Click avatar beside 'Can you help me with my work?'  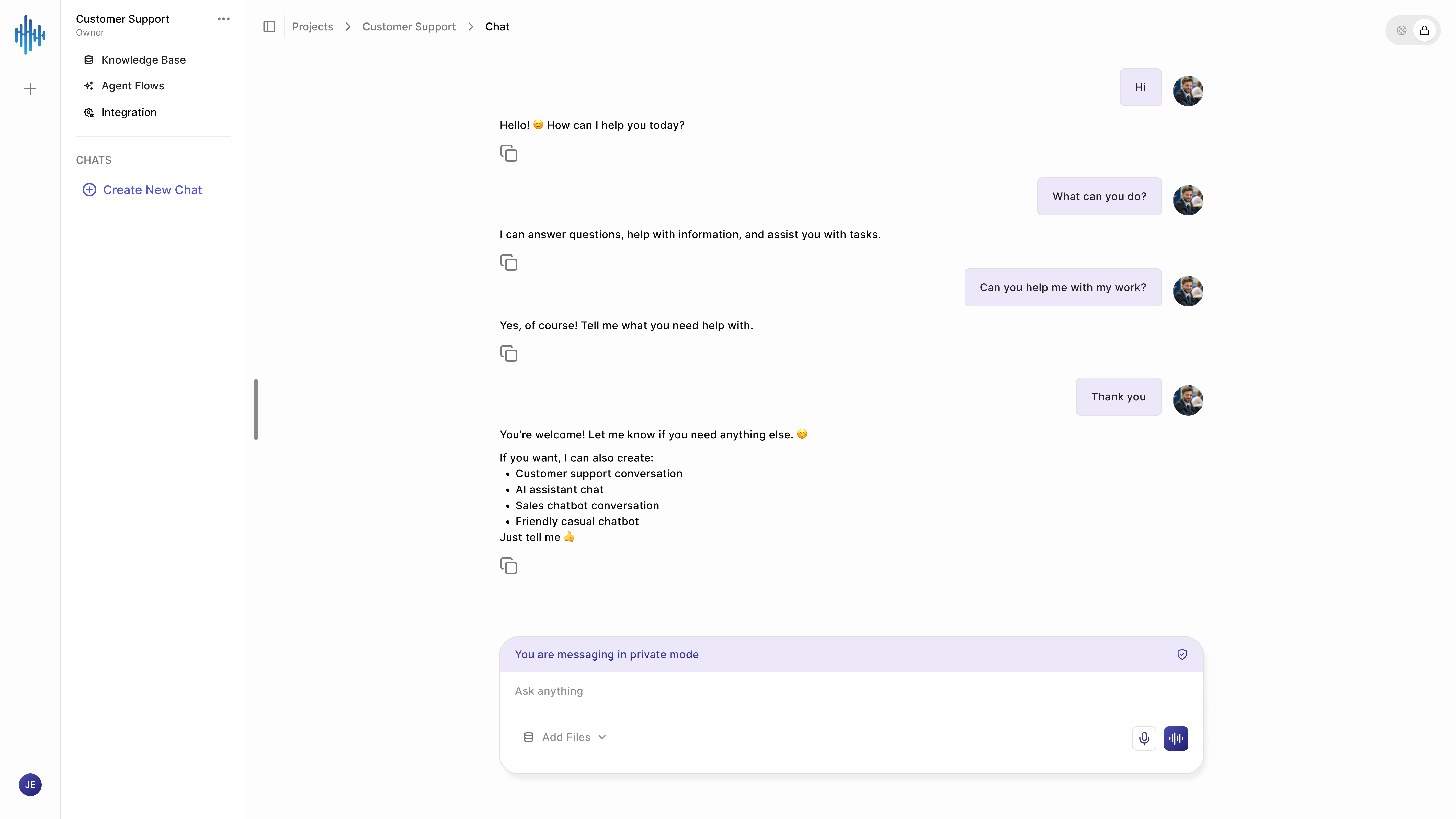[x=1188, y=291]
